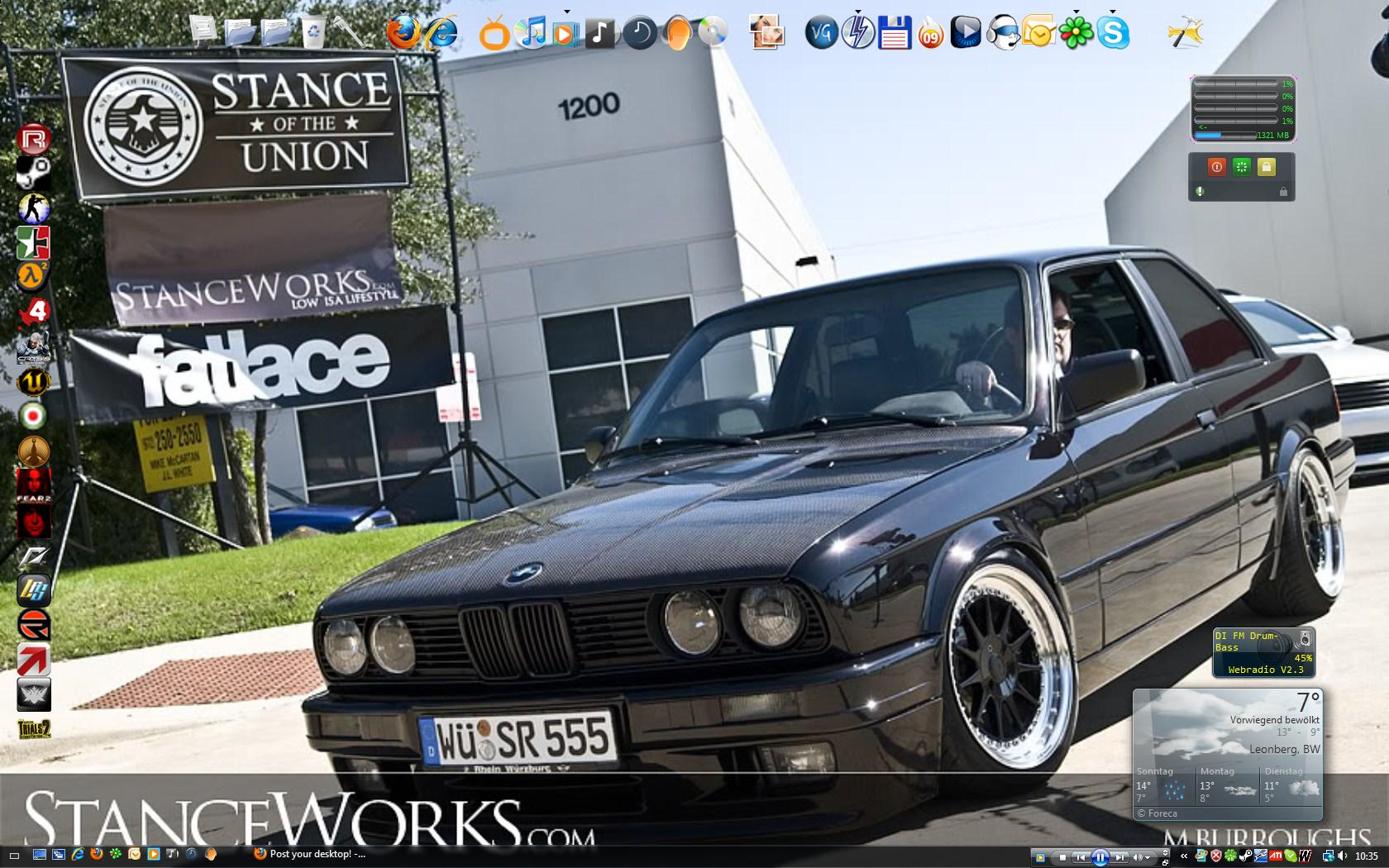Open the "Post your desktop!" Firefox taskbar window
1389x868 pixels.
(x=310, y=855)
